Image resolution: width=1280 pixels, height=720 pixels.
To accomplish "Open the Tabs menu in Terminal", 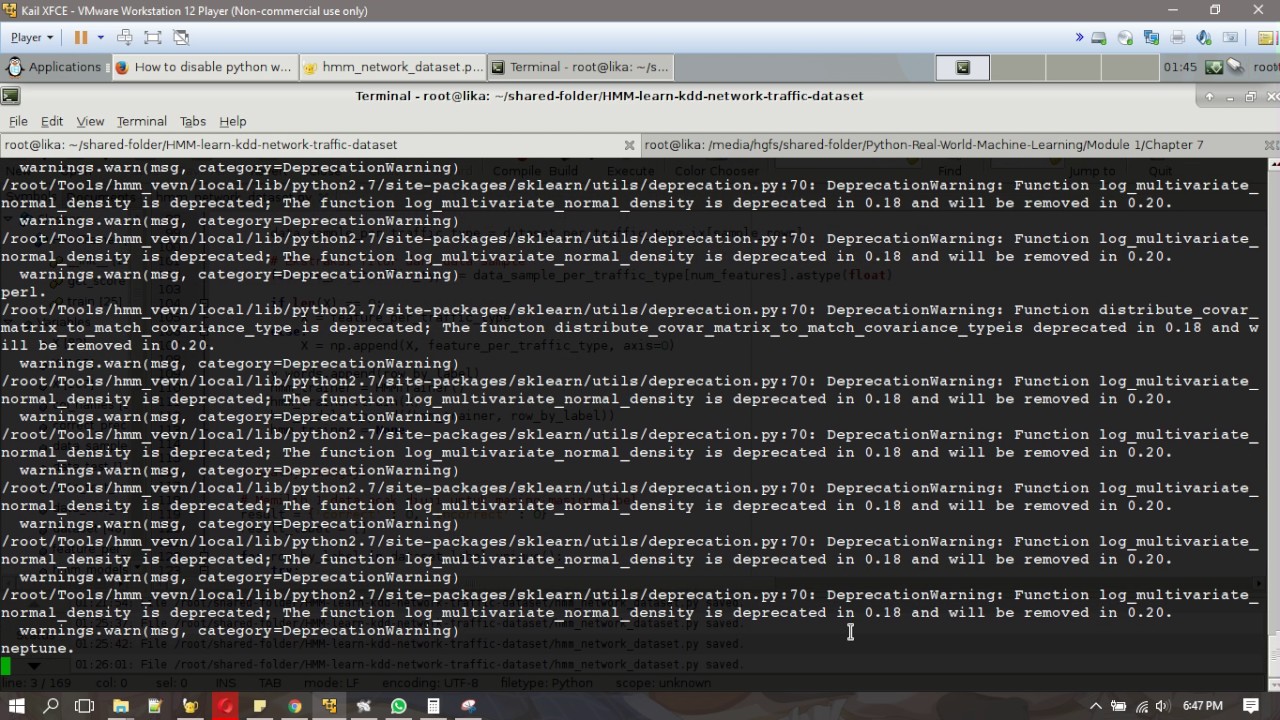I will click(x=193, y=121).
